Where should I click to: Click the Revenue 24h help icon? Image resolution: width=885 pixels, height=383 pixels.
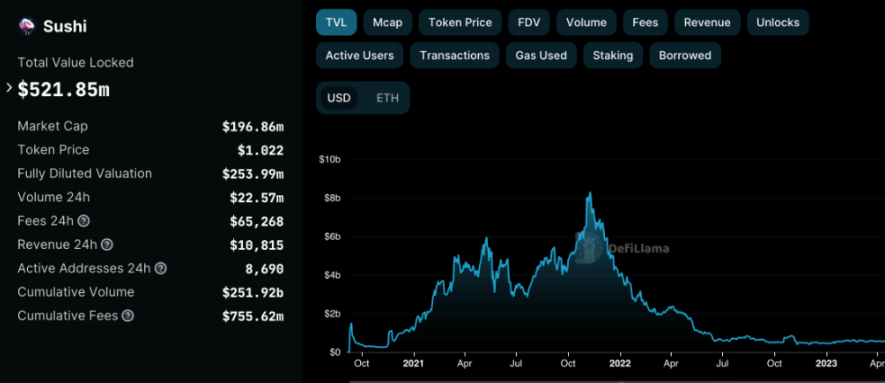107,245
